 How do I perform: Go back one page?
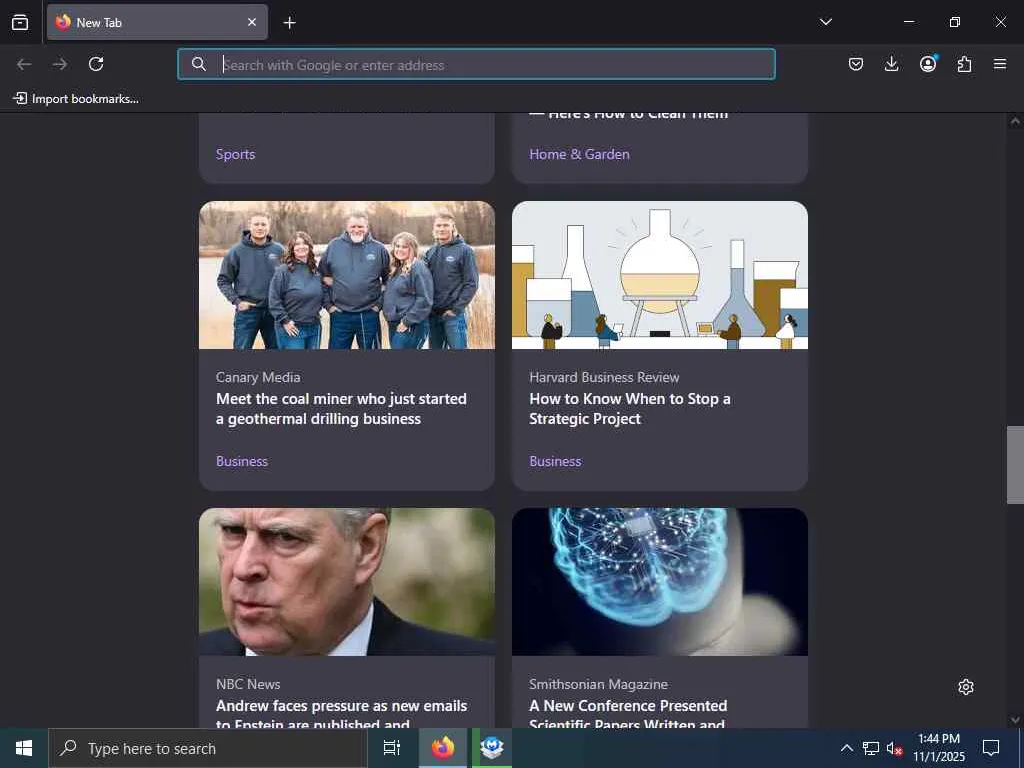point(24,64)
